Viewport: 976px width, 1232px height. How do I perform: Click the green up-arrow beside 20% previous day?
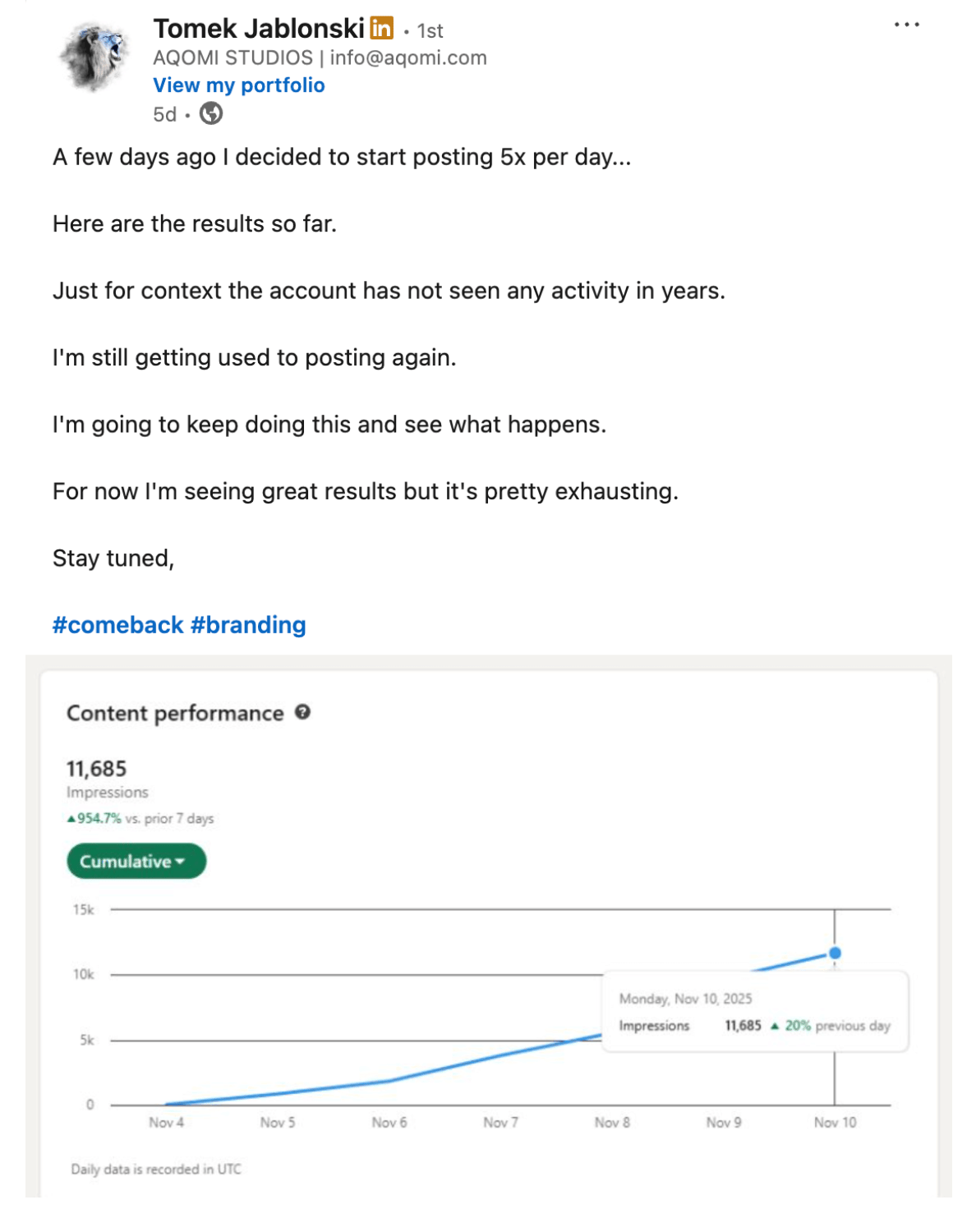click(774, 1026)
